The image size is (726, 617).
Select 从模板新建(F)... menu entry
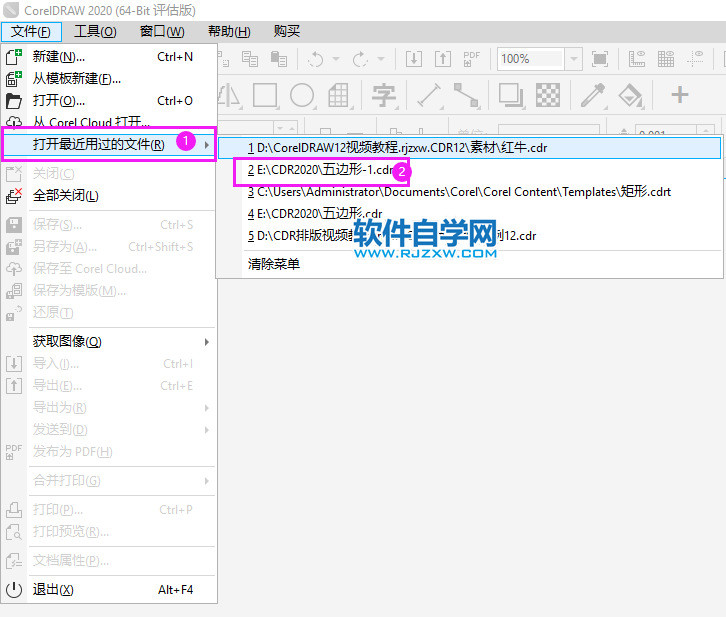point(109,79)
